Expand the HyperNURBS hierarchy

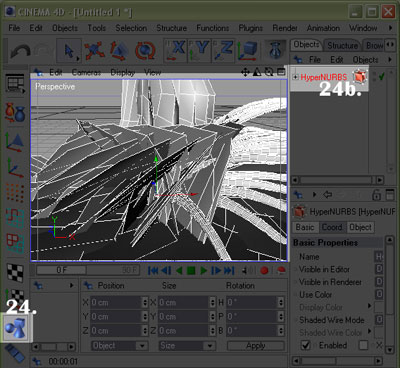pyautogui.click(x=295, y=77)
